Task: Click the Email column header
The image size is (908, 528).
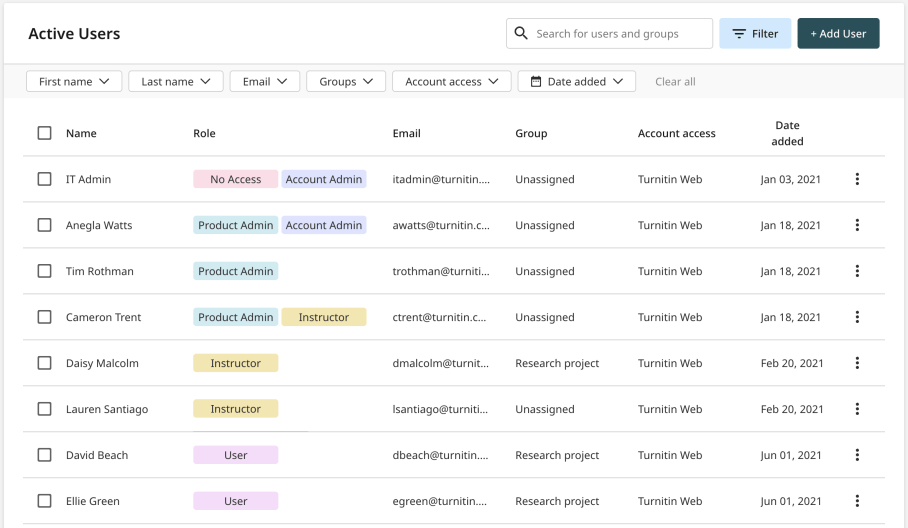Action: (406, 133)
